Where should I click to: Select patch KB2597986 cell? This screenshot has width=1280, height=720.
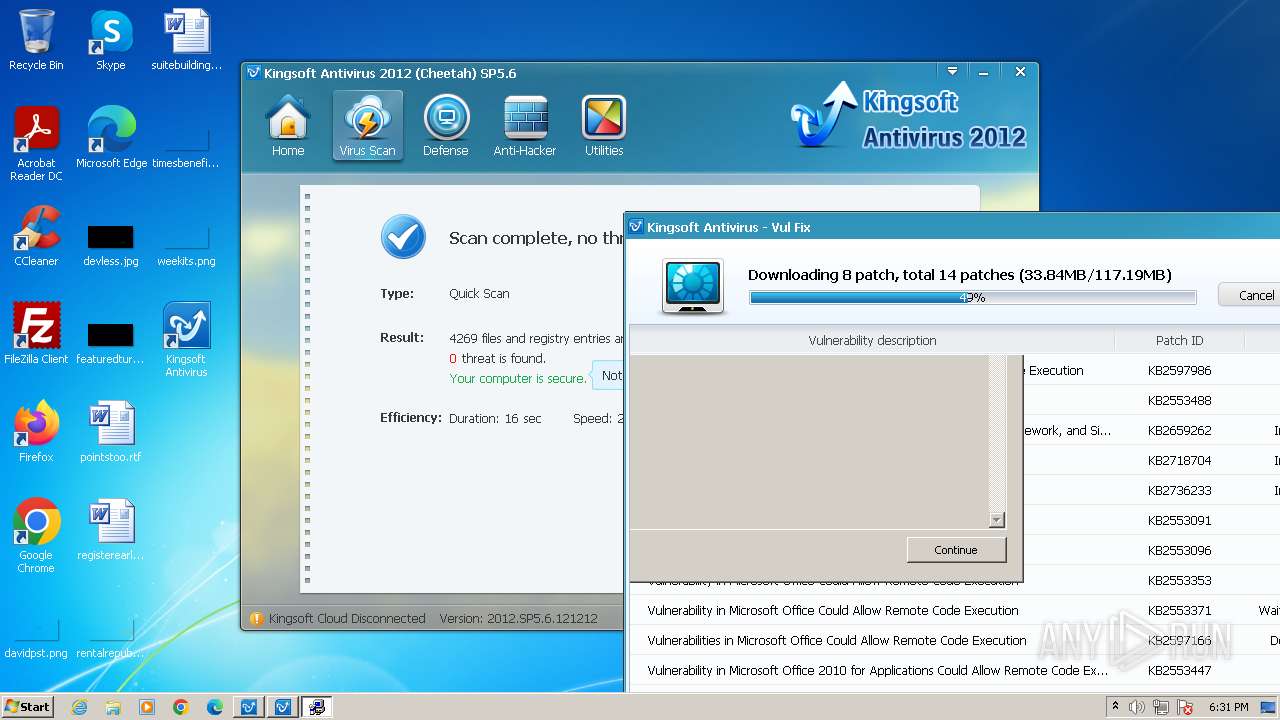click(1180, 370)
